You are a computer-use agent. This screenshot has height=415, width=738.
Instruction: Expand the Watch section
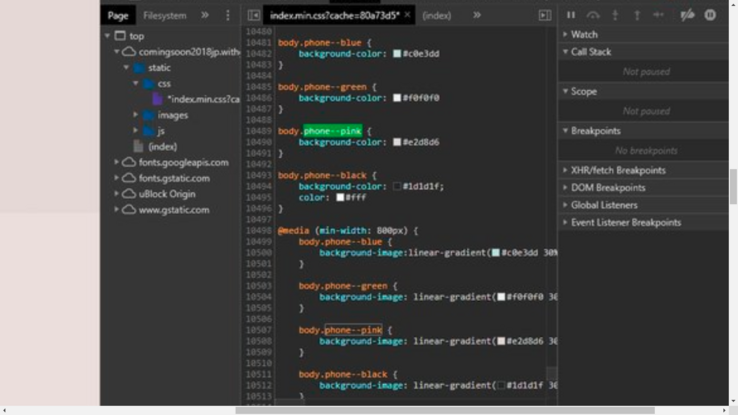click(x=584, y=34)
